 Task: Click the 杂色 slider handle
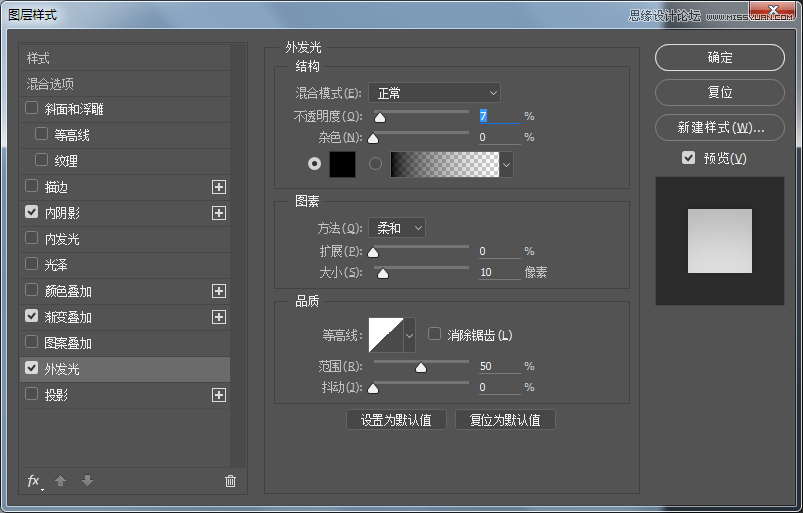click(x=373, y=138)
